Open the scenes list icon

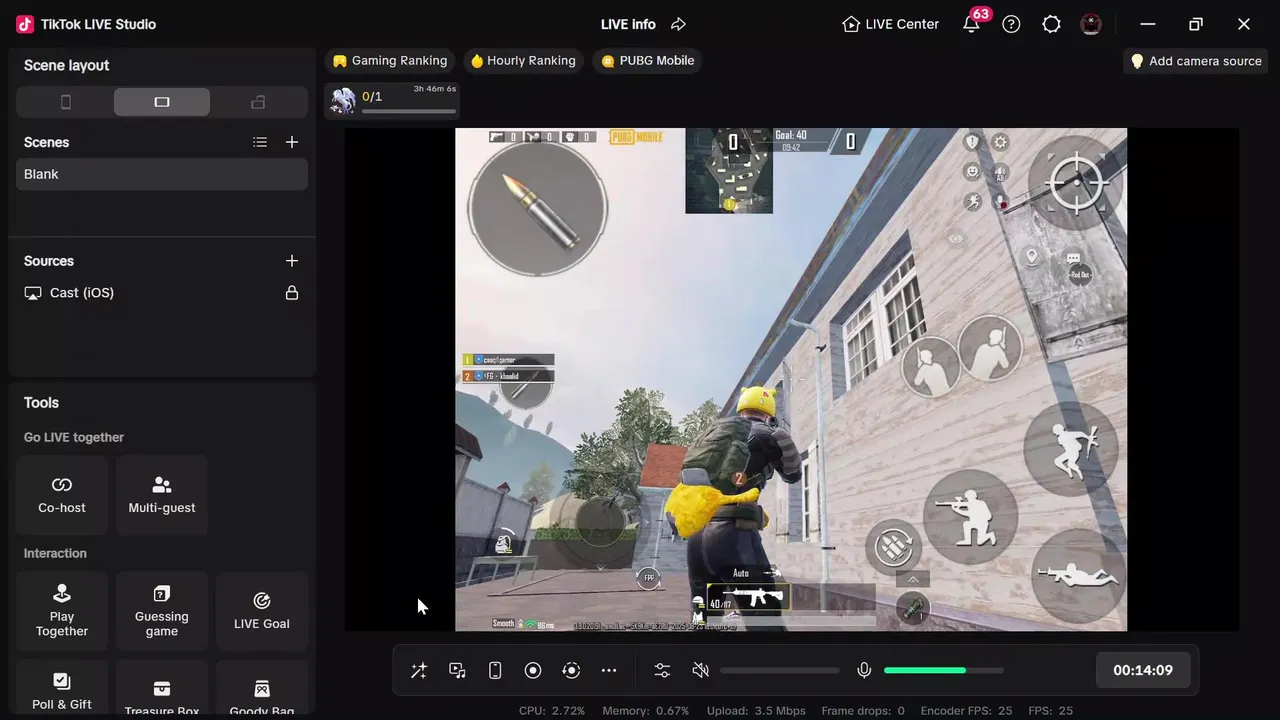[x=260, y=142]
